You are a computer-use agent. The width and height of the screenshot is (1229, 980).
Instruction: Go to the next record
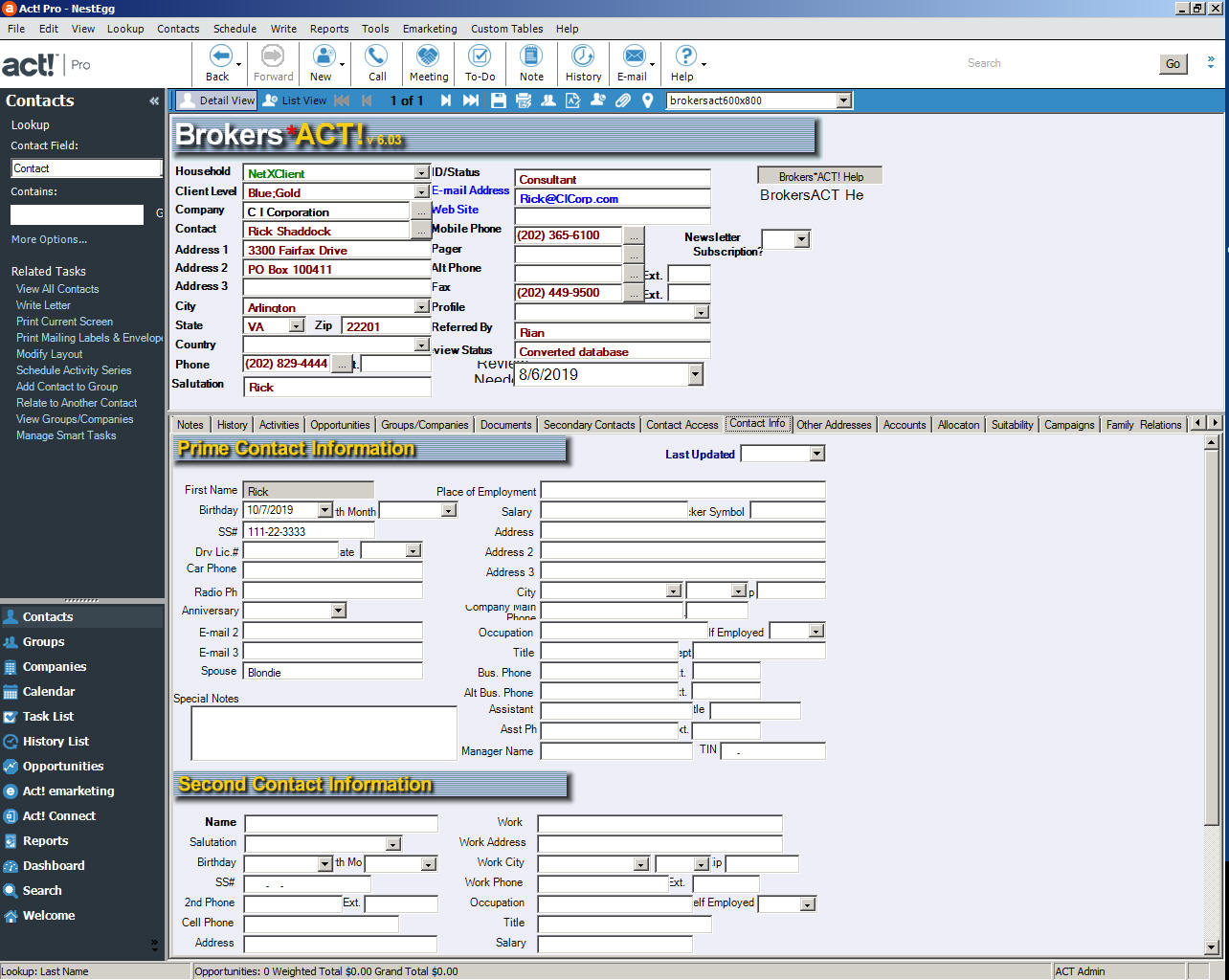(446, 100)
